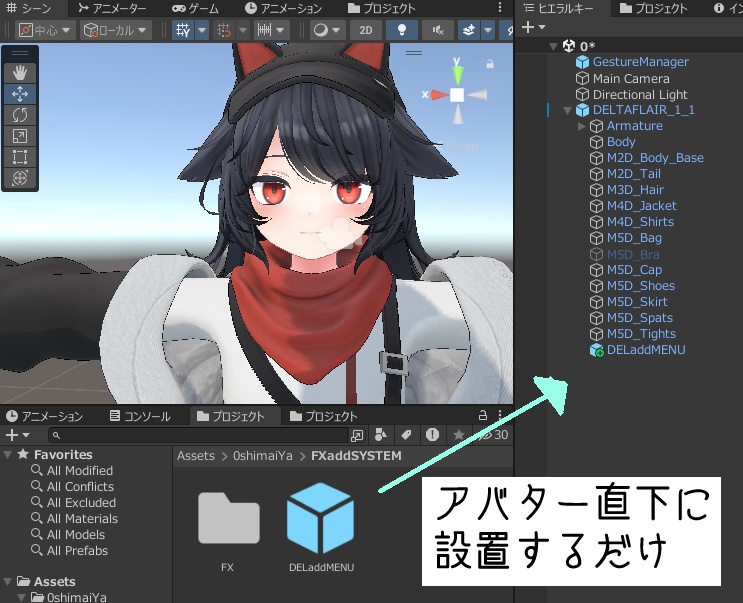
Task: Collapse the scene 0* root
Action: [553, 46]
